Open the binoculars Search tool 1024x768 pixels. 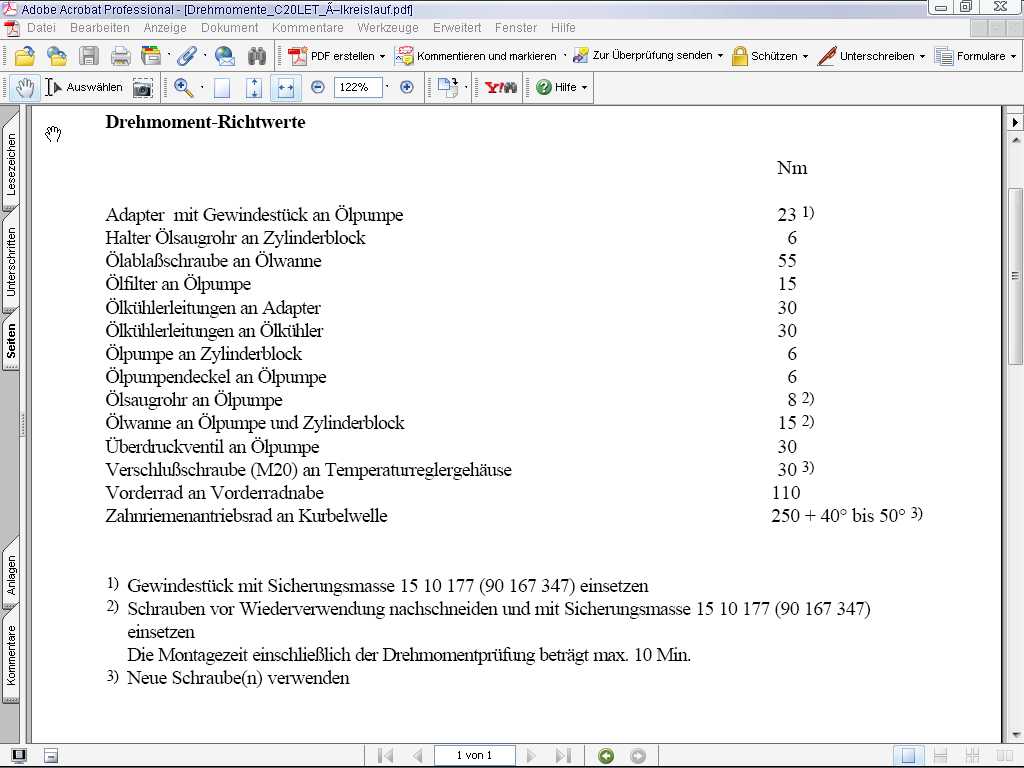click(257, 56)
